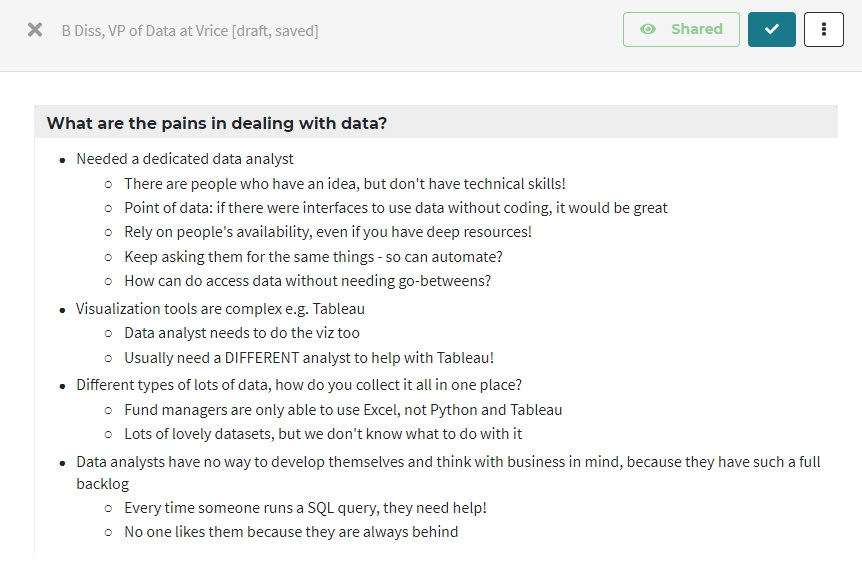Click the 'Visualization tools are complex e.g. Tableau' bullet
This screenshot has width=862, height=579.
220,309
